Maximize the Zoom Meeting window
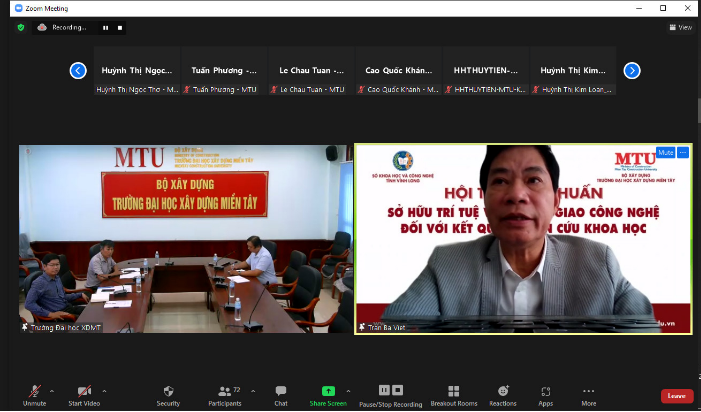701x412 pixels. click(663, 8)
